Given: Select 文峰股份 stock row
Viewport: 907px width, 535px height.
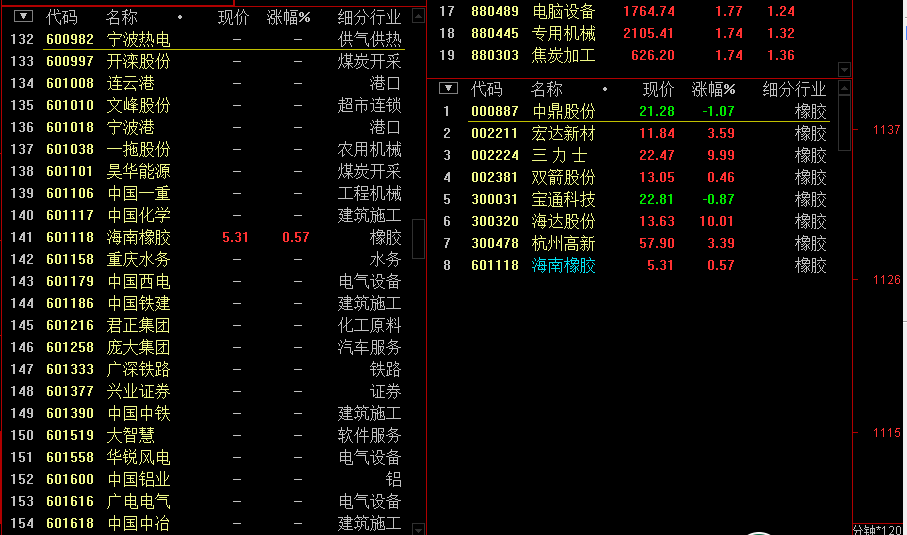Looking at the screenshot, I should click(207, 105).
